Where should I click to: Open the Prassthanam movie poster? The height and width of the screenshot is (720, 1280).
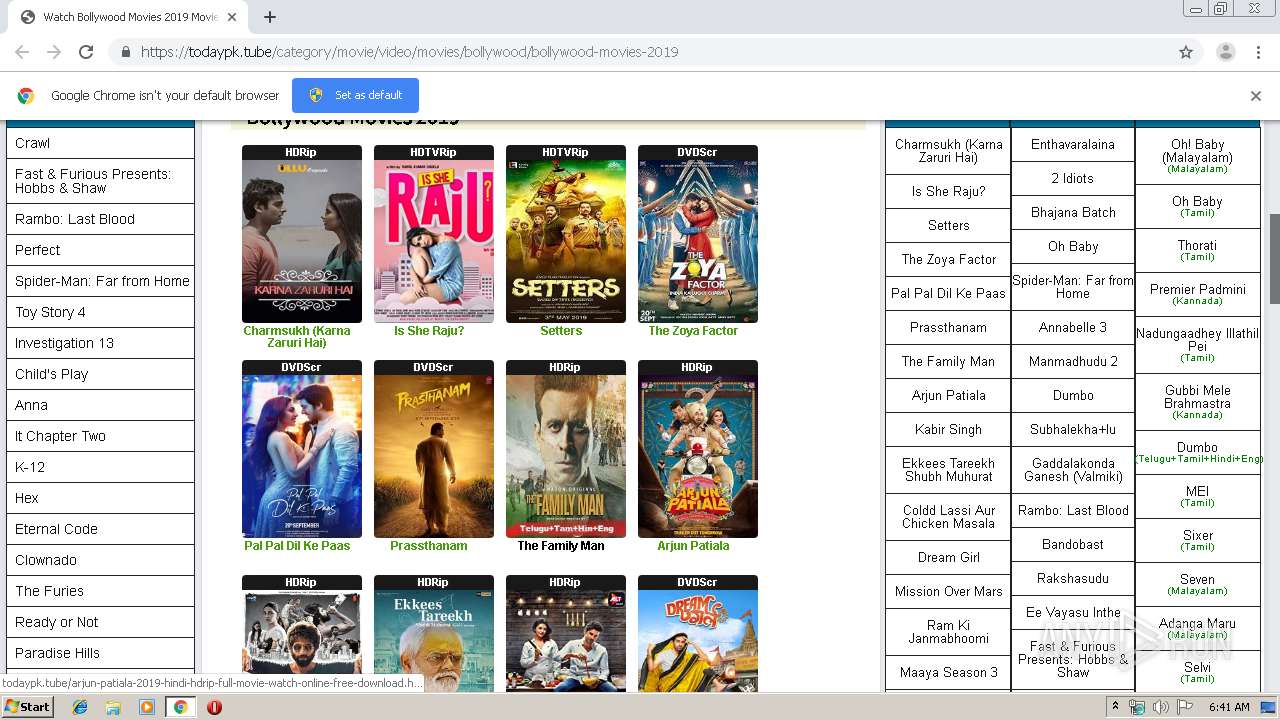coord(434,456)
